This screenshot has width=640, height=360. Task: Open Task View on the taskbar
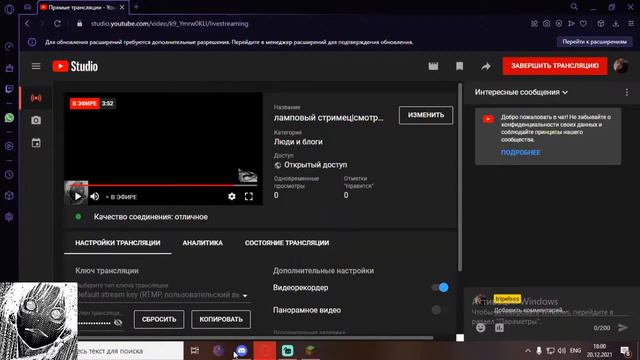coord(195,350)
